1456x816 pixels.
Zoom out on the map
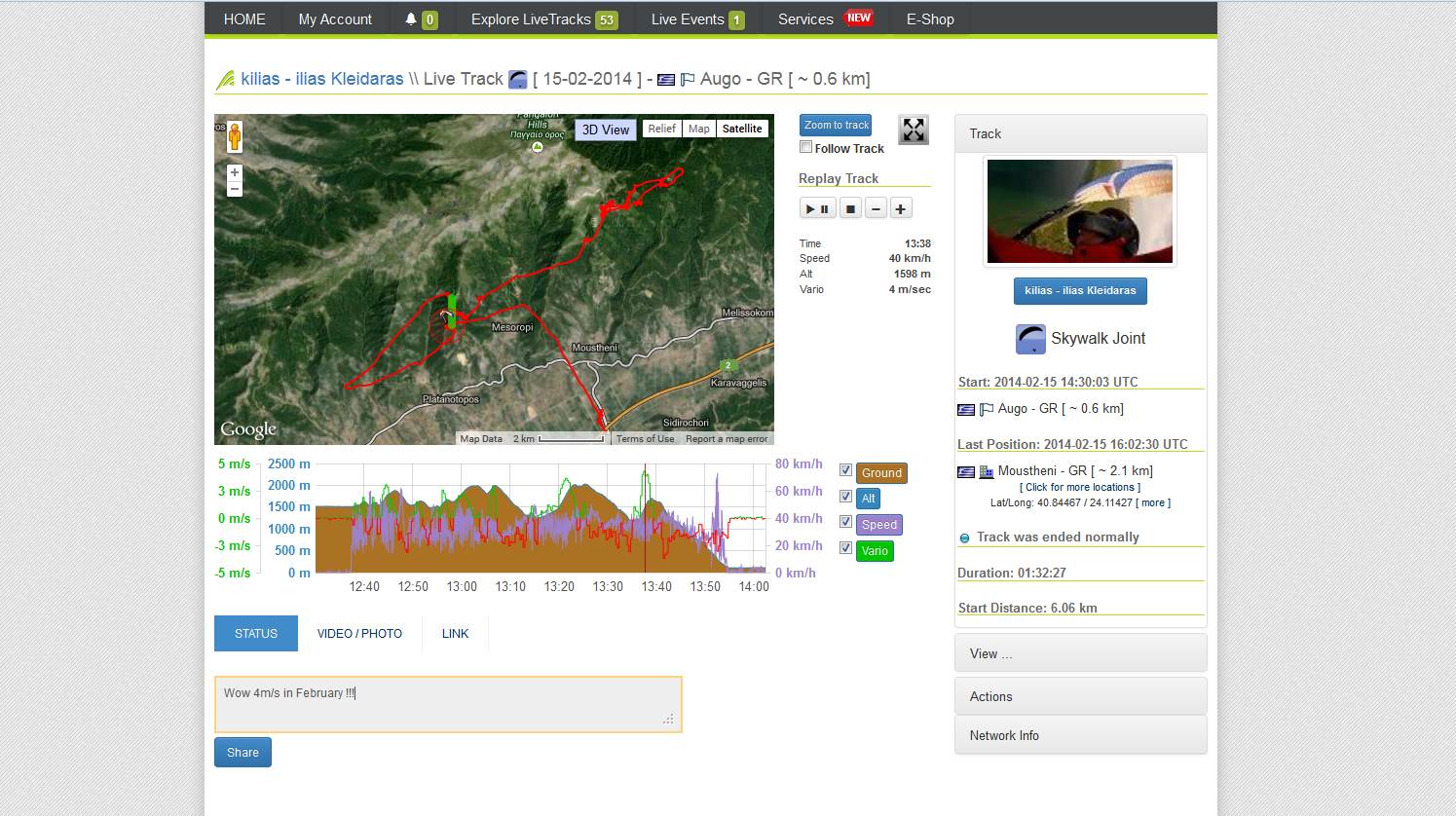tap(235, 189)
